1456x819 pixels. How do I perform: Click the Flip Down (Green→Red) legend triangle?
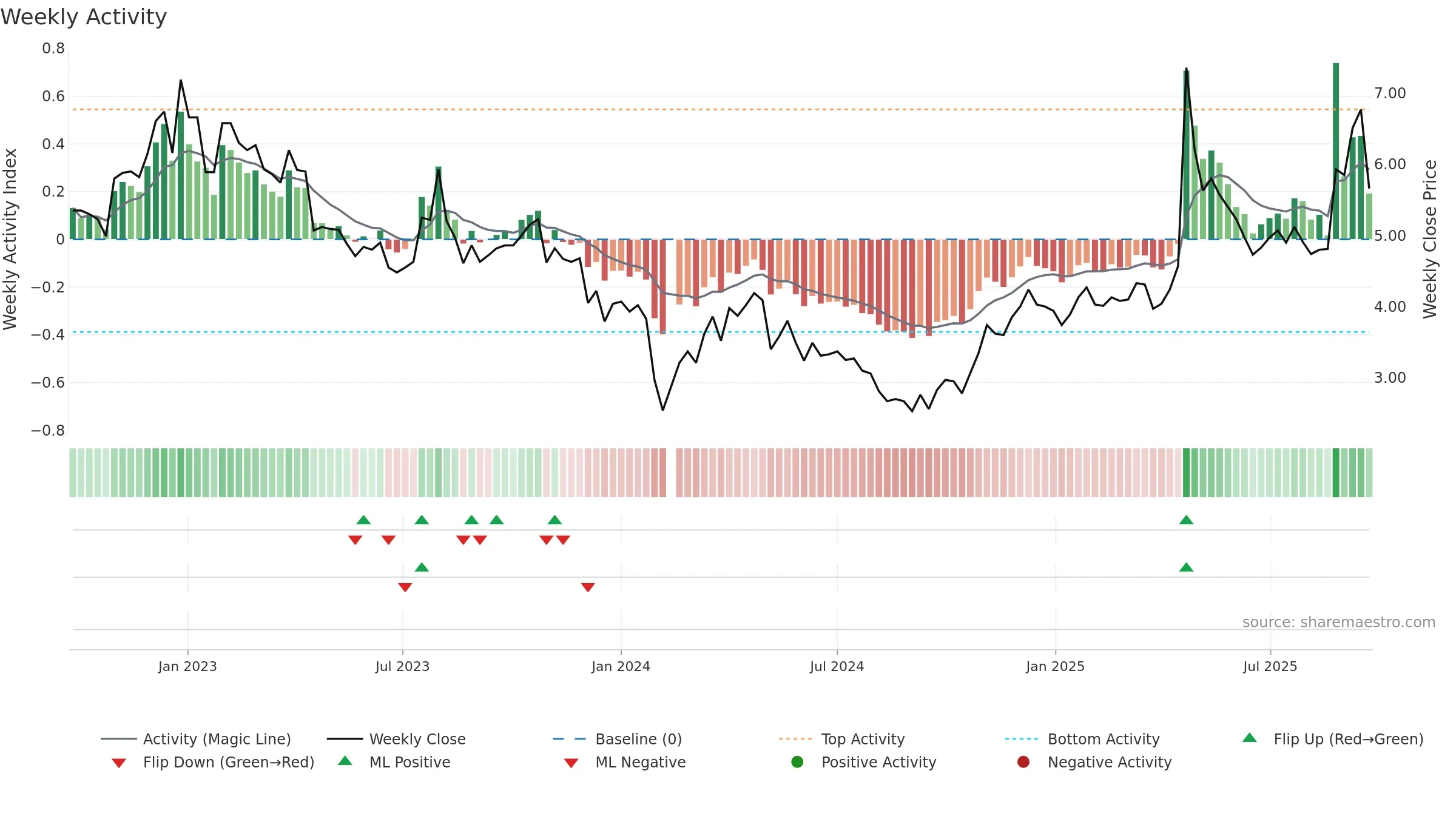coord(119,763)
